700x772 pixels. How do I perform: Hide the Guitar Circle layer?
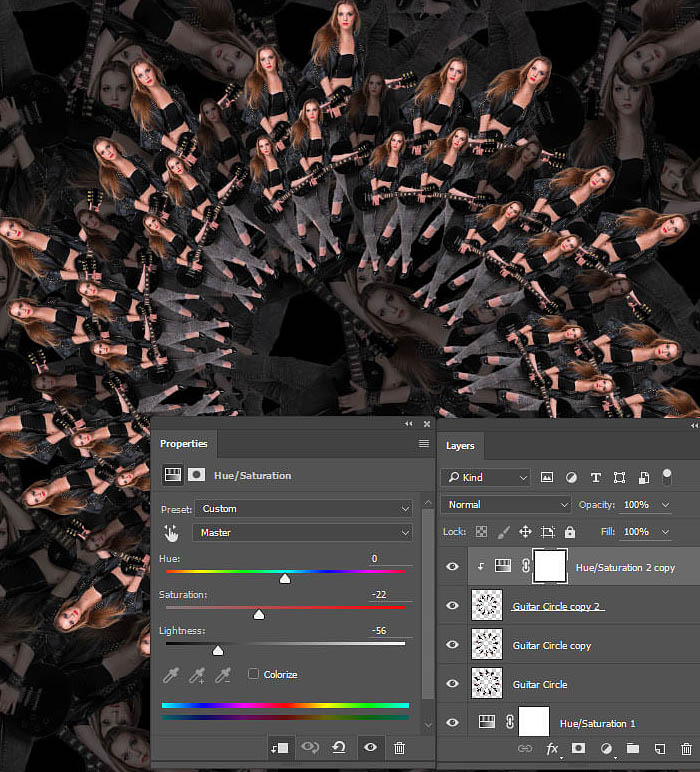coord(452,683)
